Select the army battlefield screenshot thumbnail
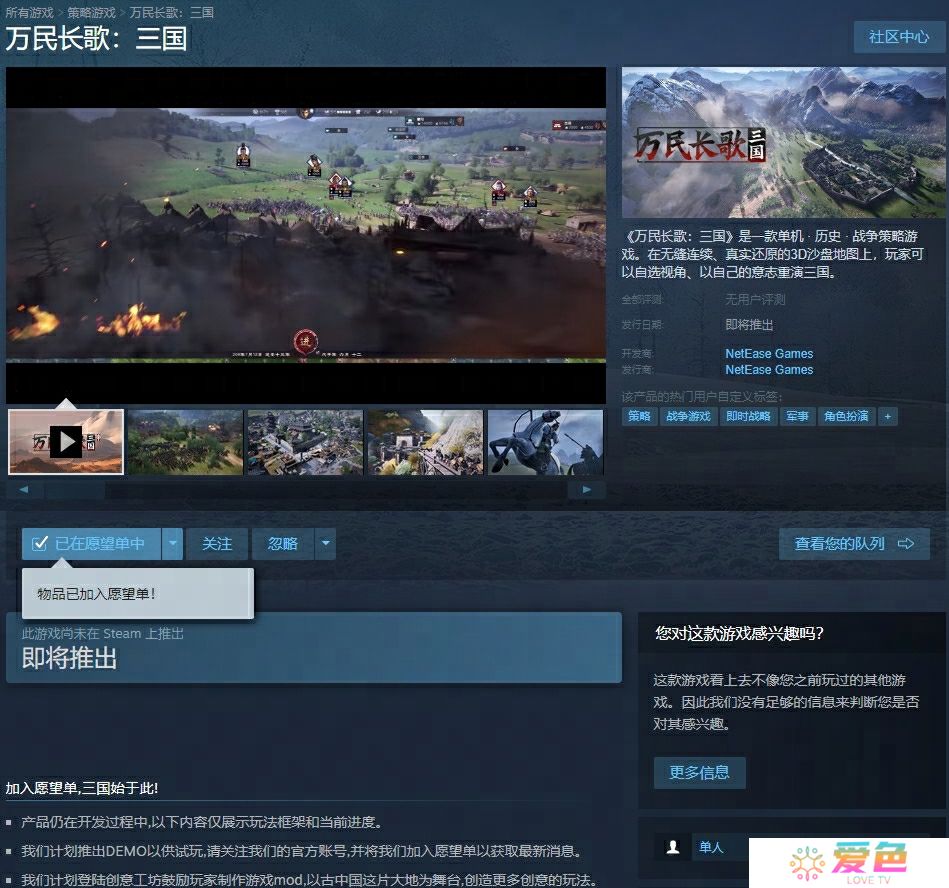 point(185,442)
